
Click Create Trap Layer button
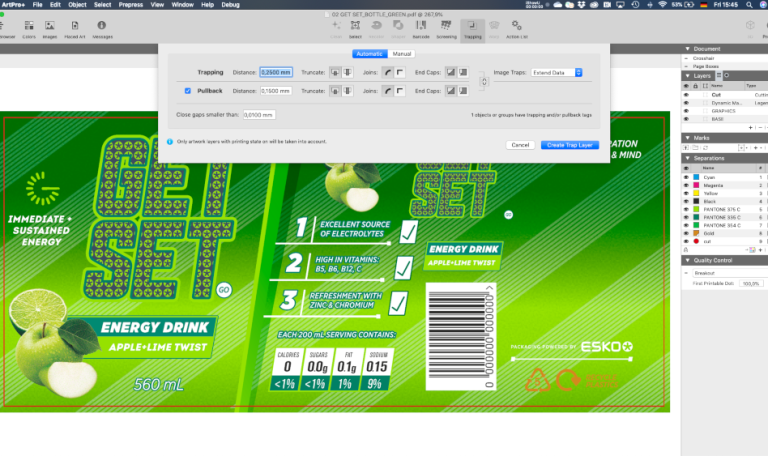click(x=570, y=145)
